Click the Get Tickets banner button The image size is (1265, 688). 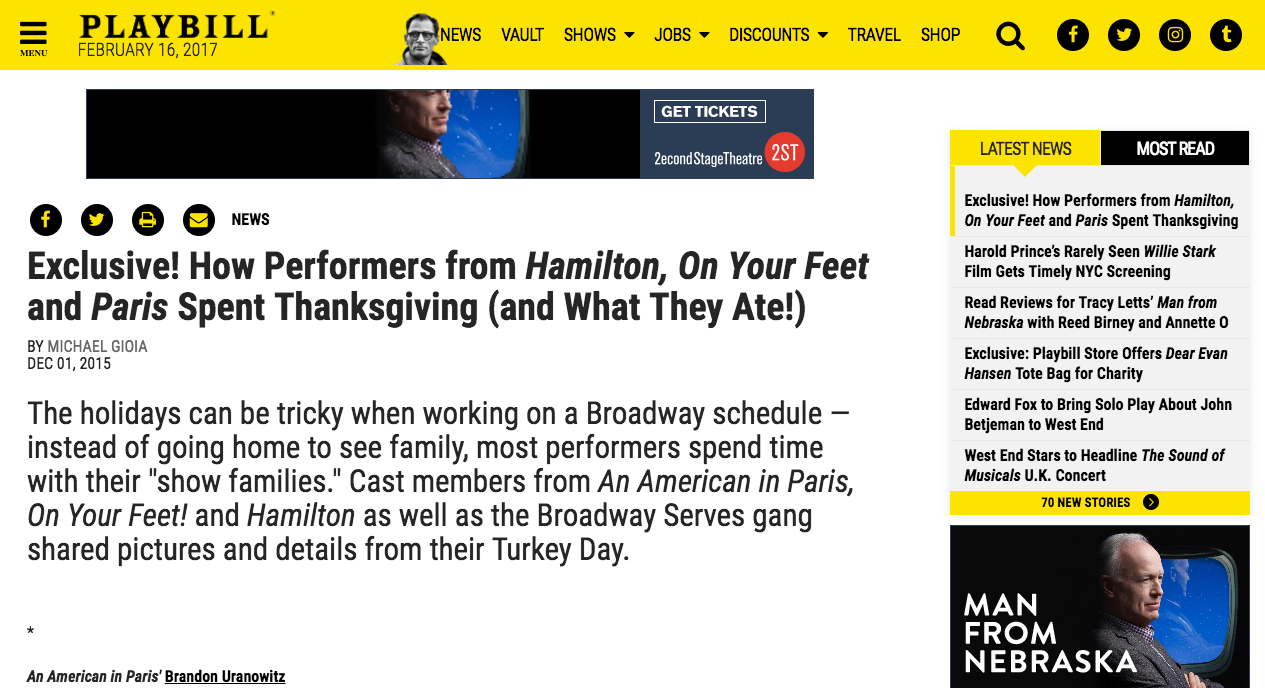click(x=709, y=112)
